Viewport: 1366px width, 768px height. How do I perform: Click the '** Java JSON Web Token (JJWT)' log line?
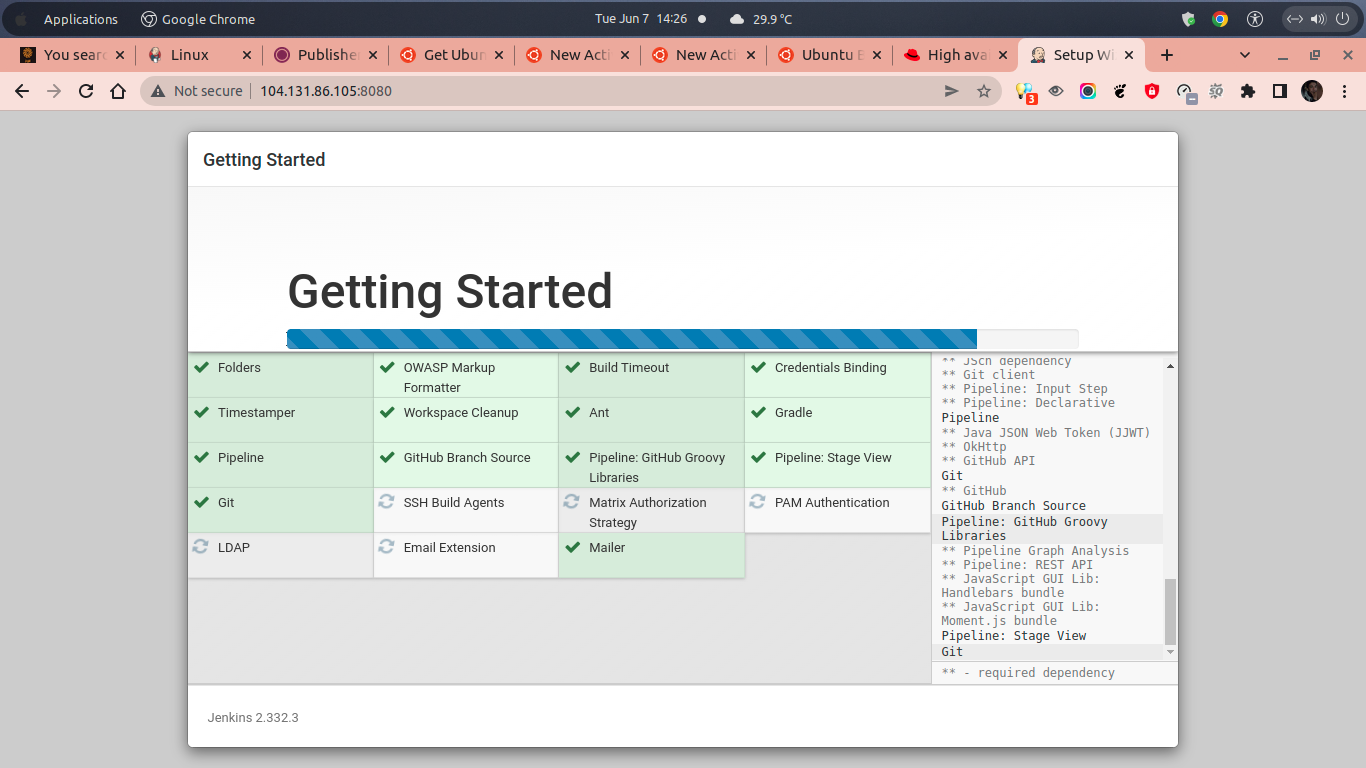pos(1046,433)
